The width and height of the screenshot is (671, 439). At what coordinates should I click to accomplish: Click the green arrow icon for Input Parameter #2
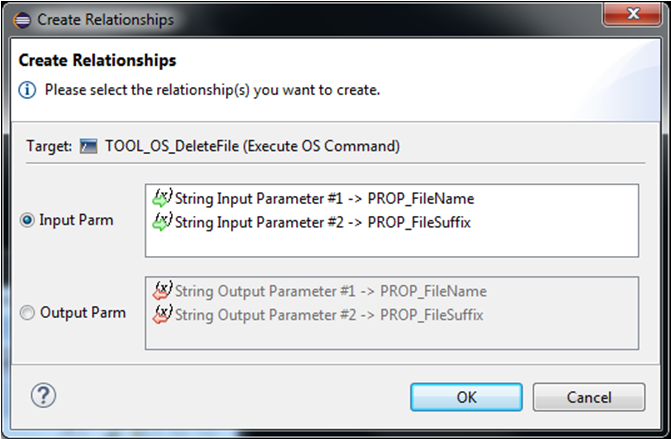[162, 222]
